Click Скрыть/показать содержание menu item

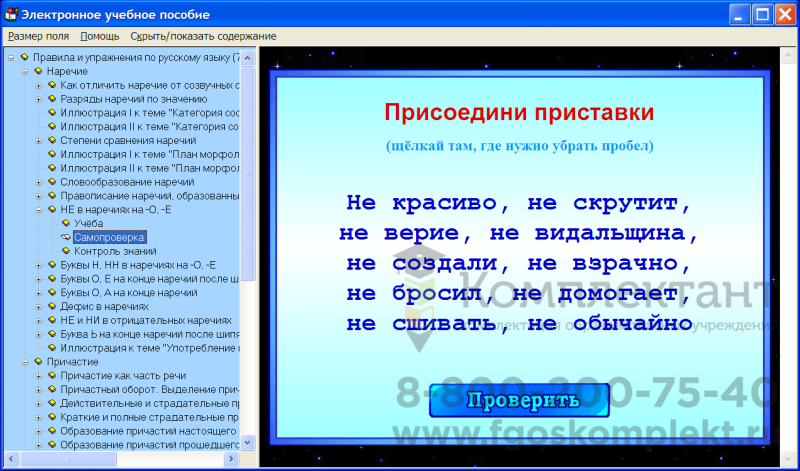203,36
